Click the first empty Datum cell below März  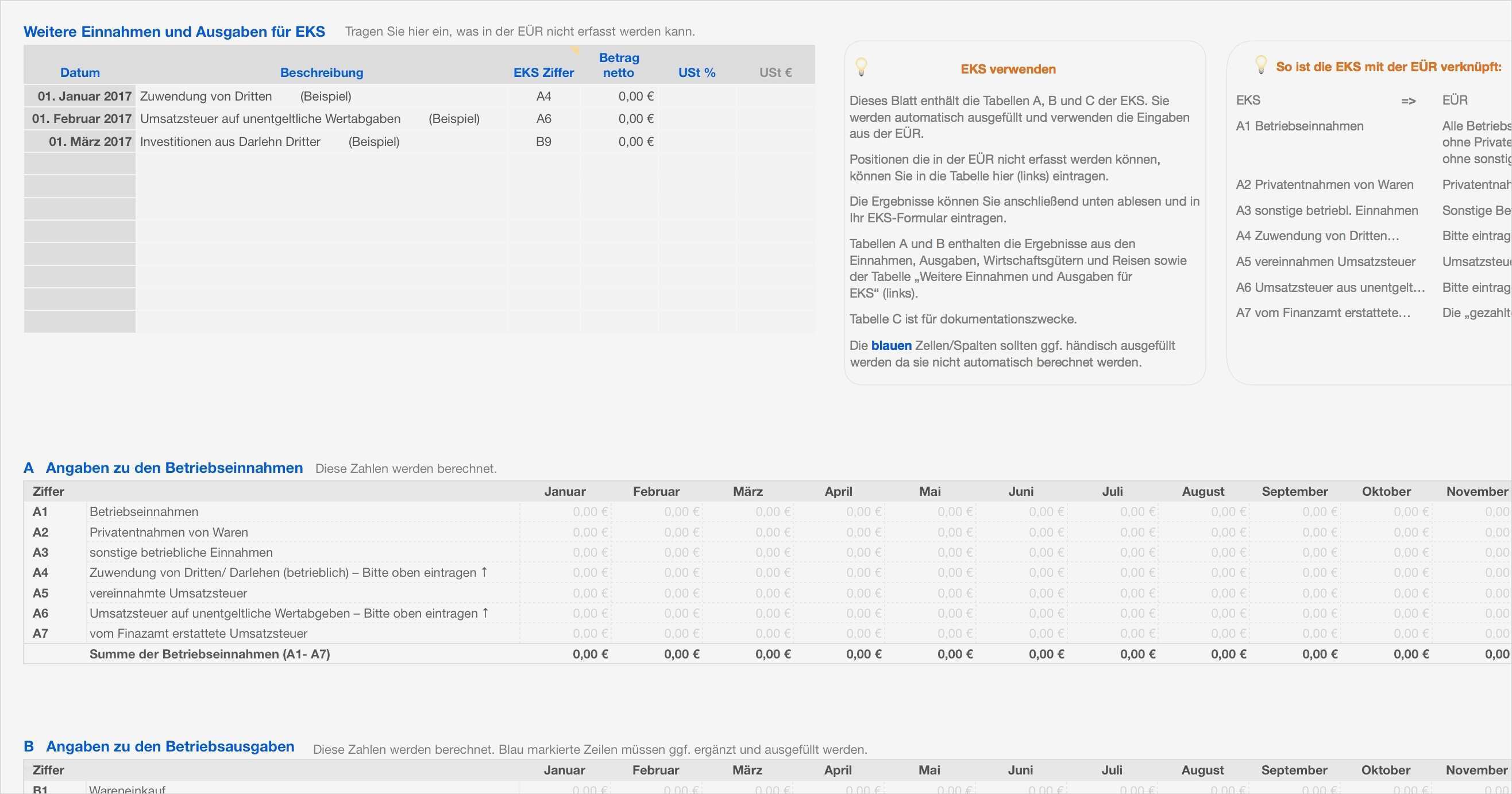(x=80, y=164)
